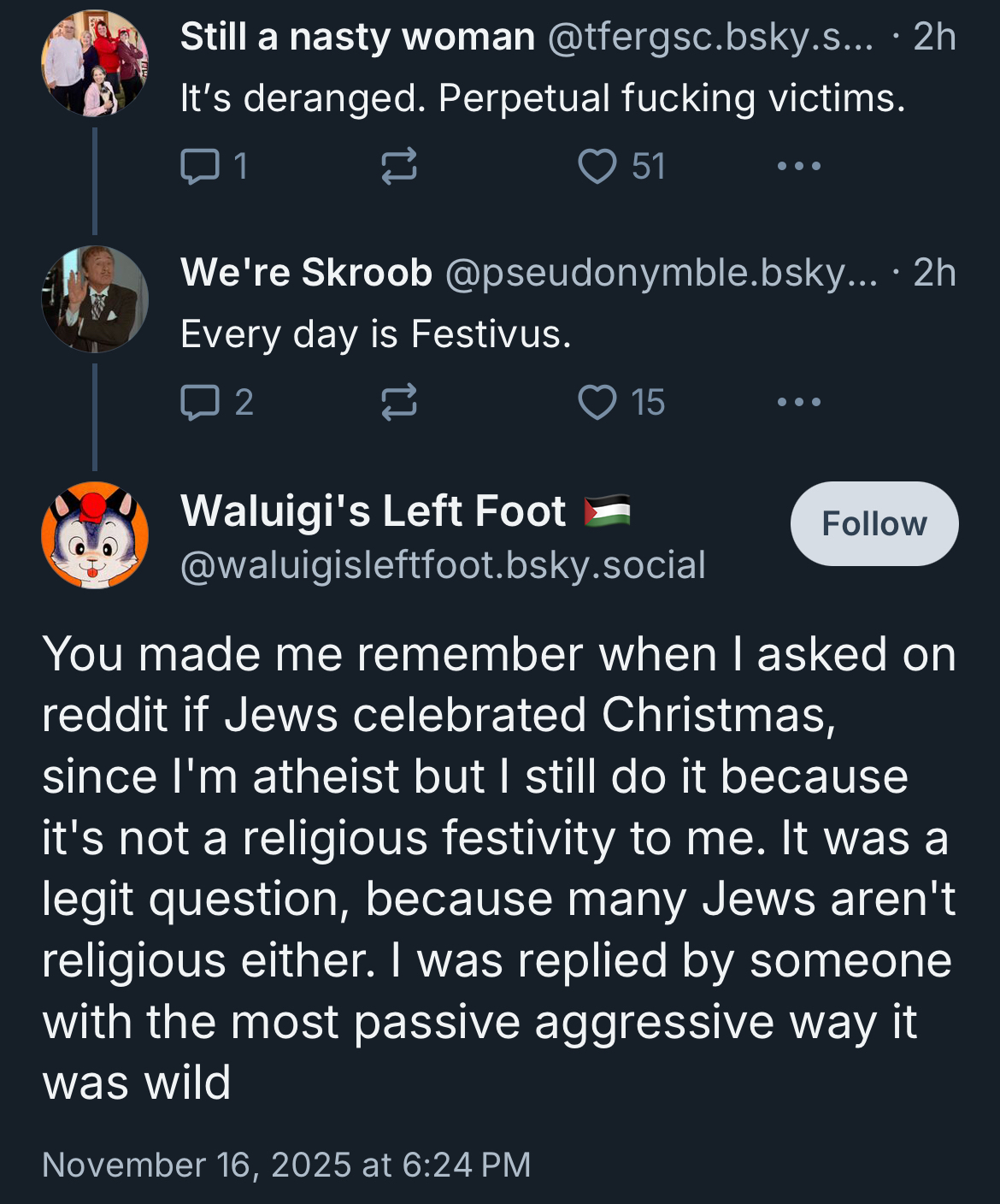
Task: Like the post with 15 likes
Action: (597, 402)
